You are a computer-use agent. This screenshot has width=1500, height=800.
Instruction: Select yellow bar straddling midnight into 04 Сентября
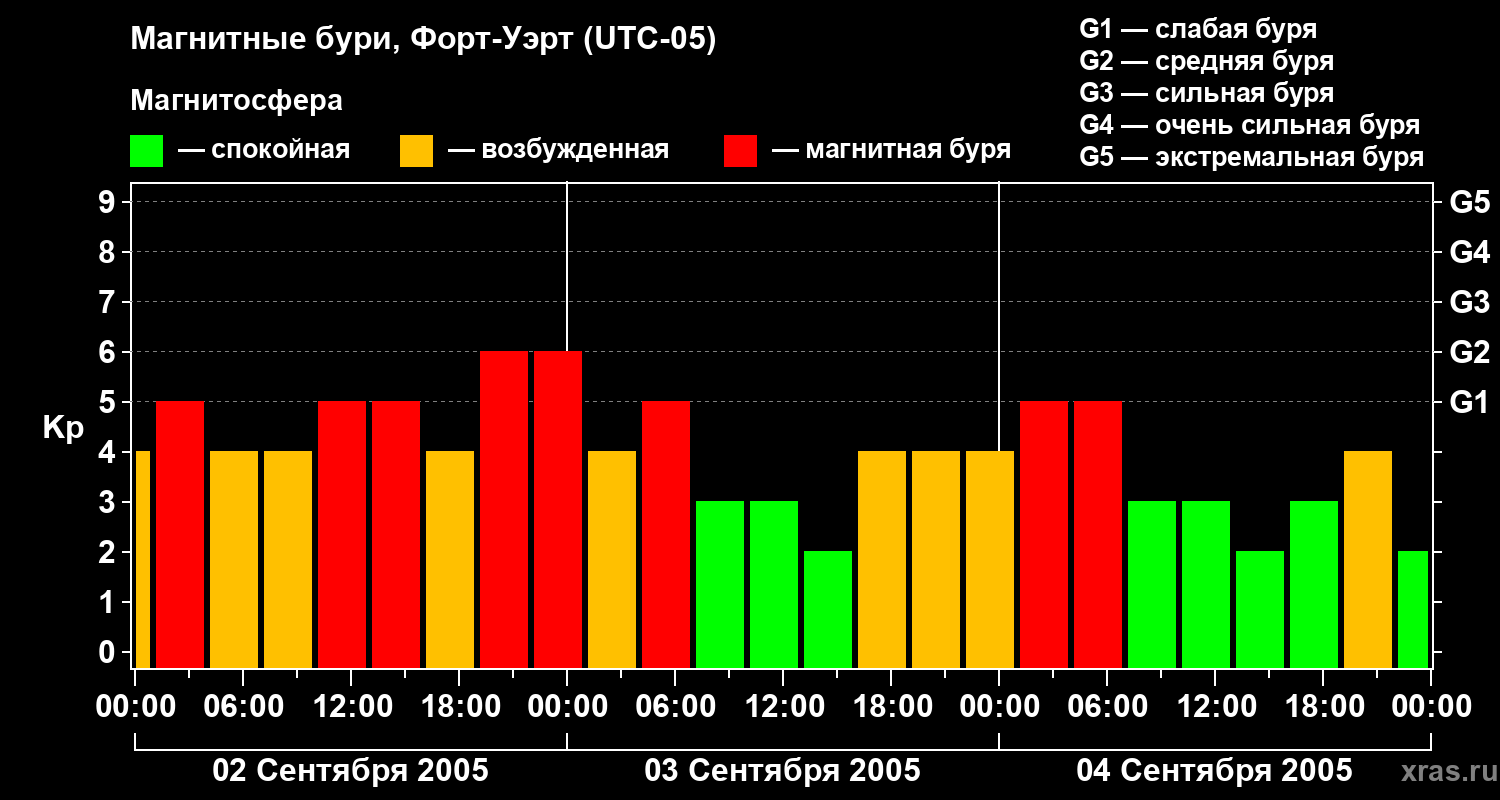point(990,560)
